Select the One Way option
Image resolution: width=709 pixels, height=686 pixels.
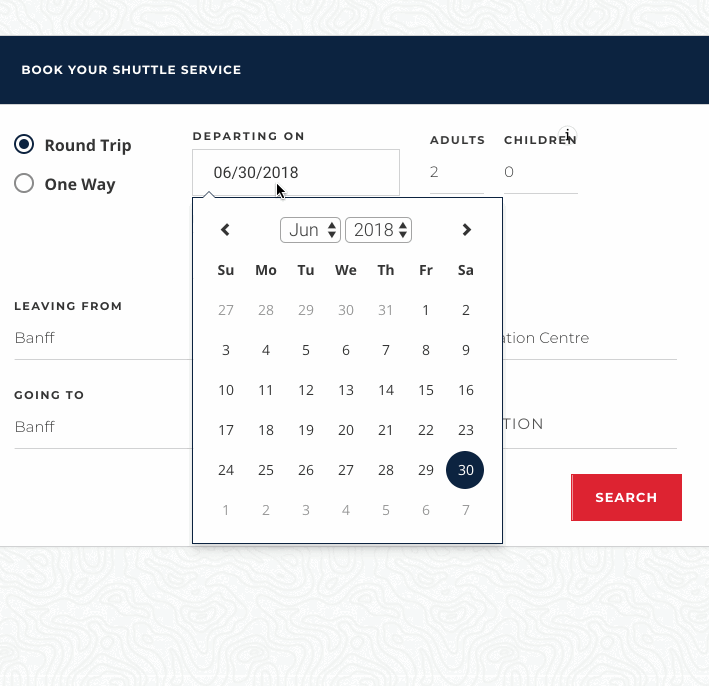[x=25, y=184]
